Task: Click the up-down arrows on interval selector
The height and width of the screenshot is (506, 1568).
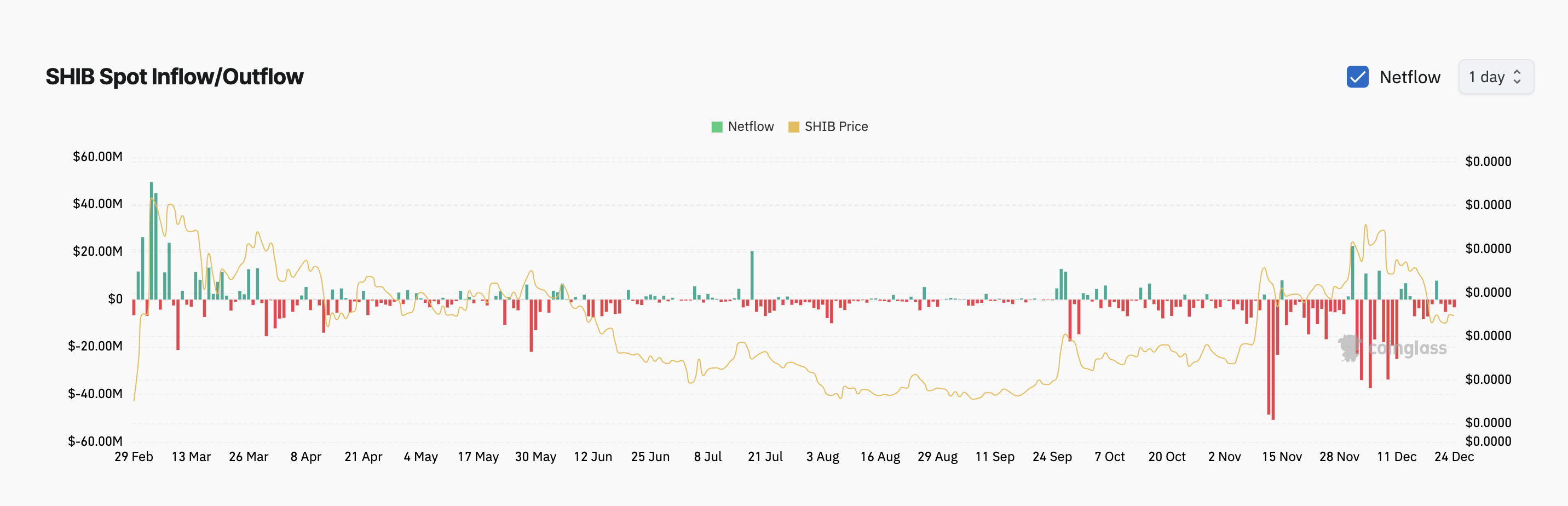Action: tap(1517, 77)
